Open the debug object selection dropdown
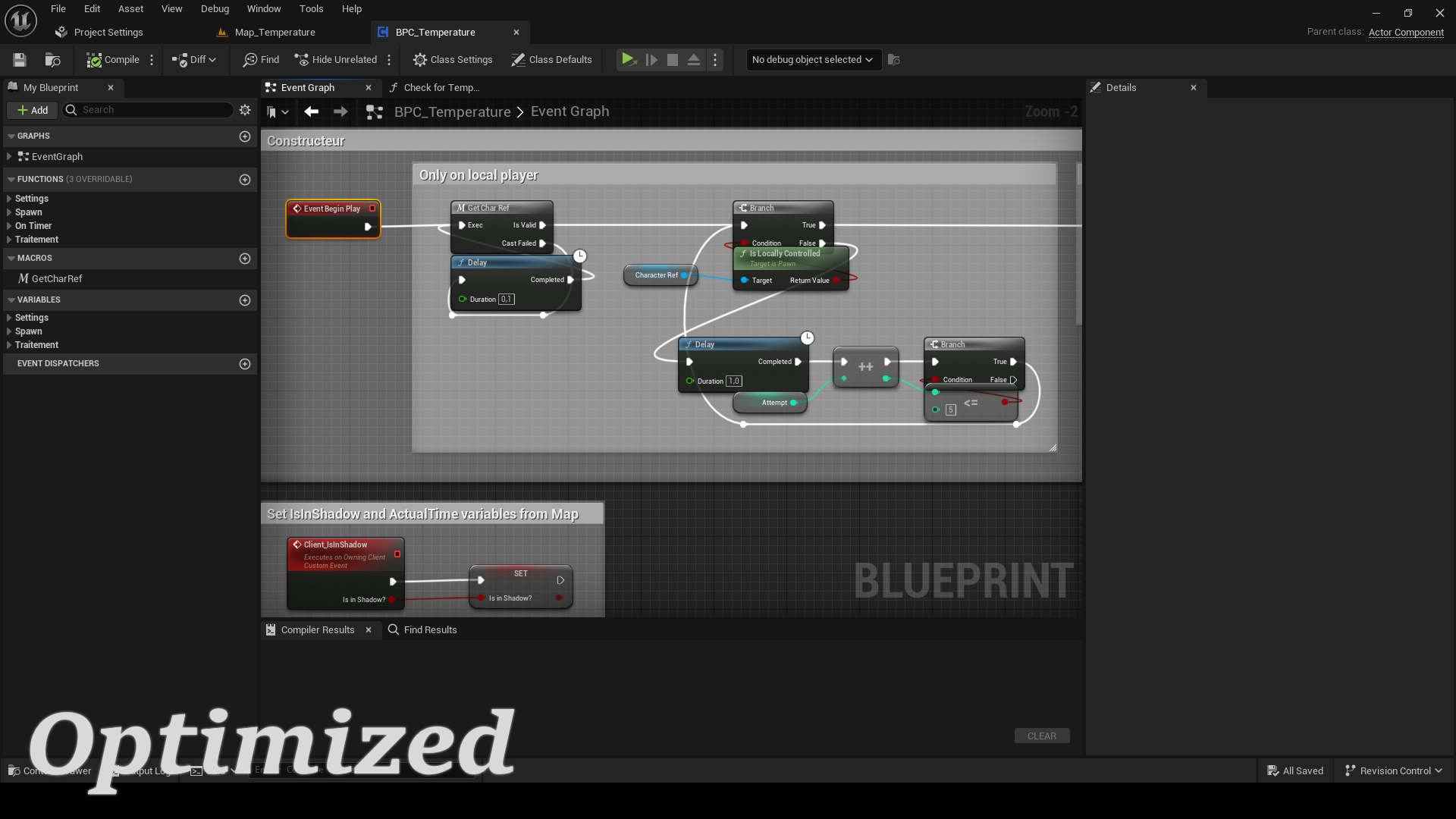1456x819 pixels. [812, 60]
